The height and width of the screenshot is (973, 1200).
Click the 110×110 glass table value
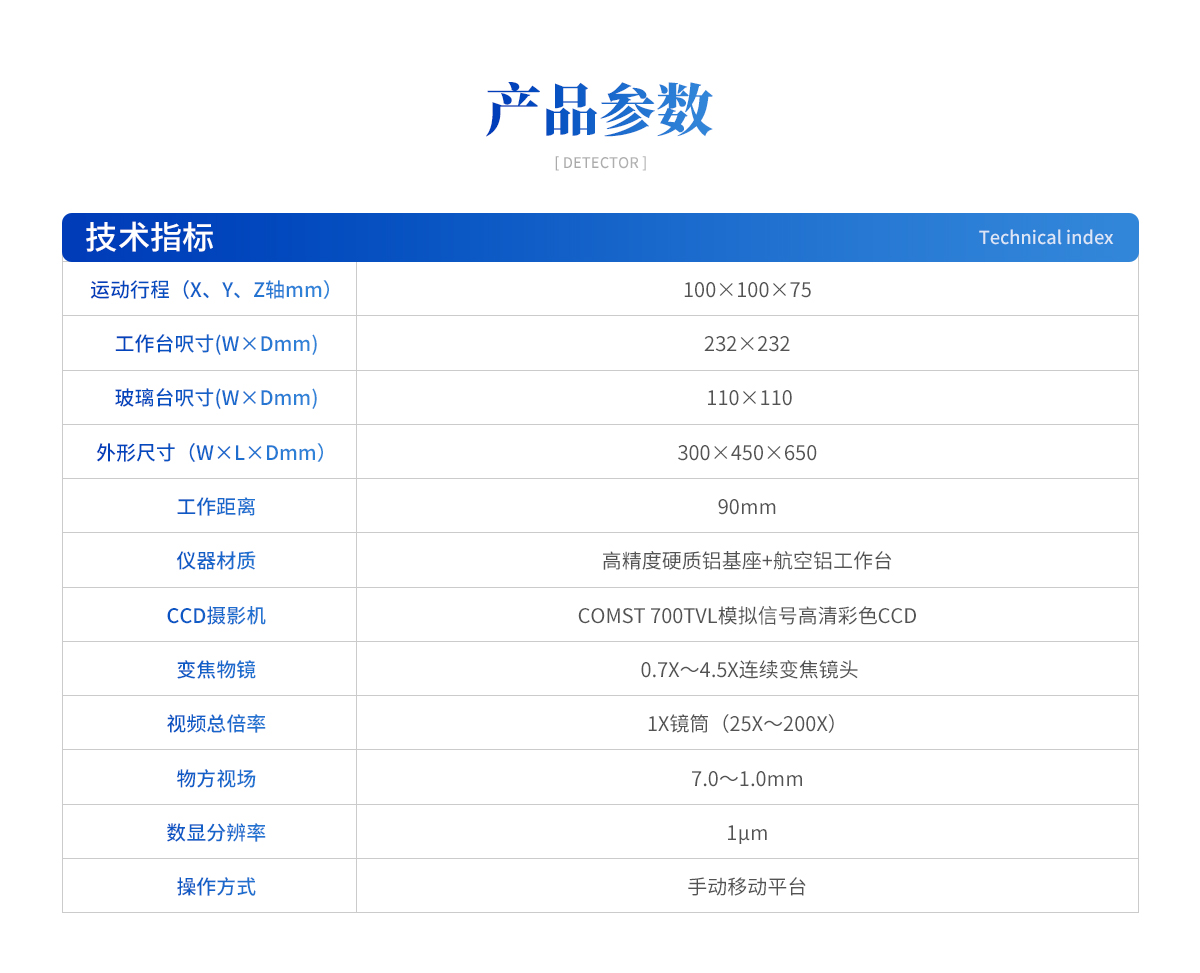coord(749,398)
